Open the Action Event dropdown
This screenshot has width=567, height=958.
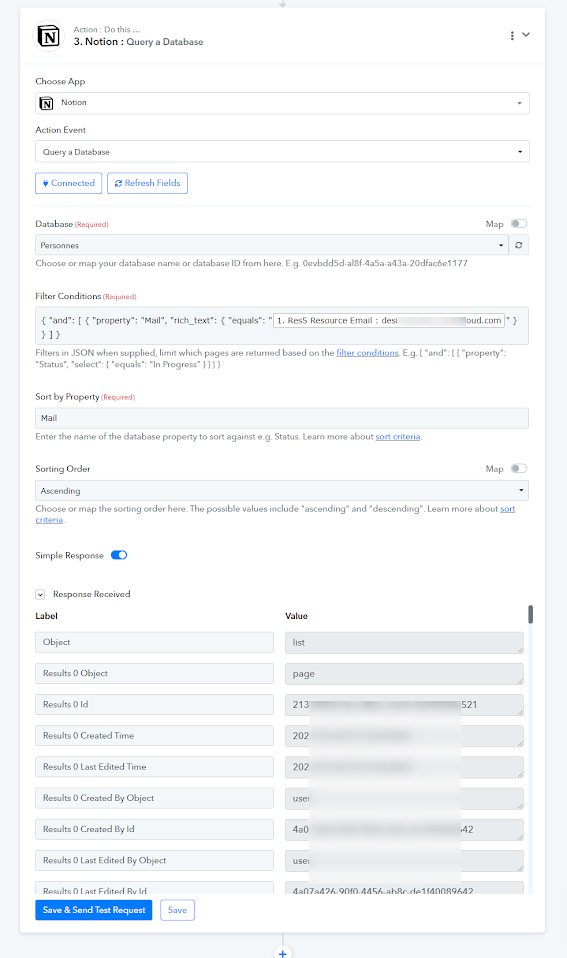282,152
